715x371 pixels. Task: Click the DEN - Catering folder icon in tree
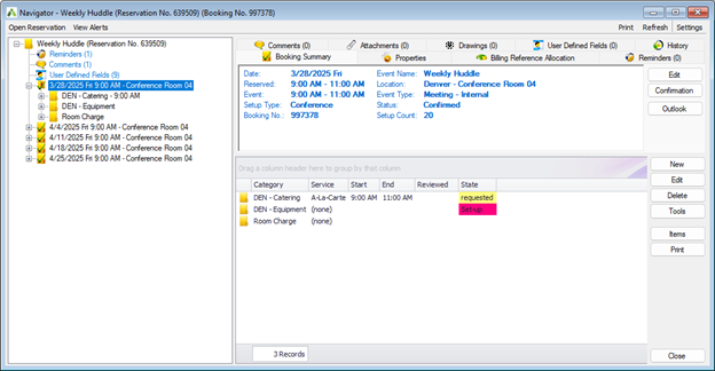(53, 96)
